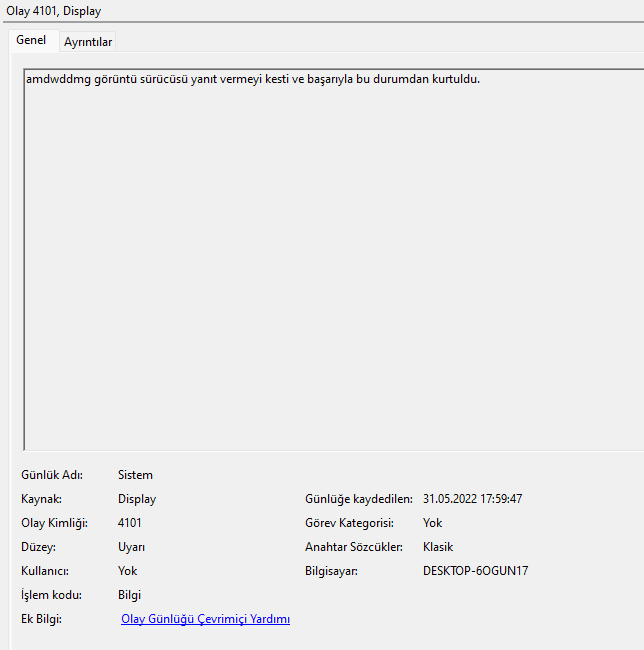Image resolution: width=644 pixels, height=650 pixels.
Task: Click the amdwddmg event description text
Action: tap(253, 79)
